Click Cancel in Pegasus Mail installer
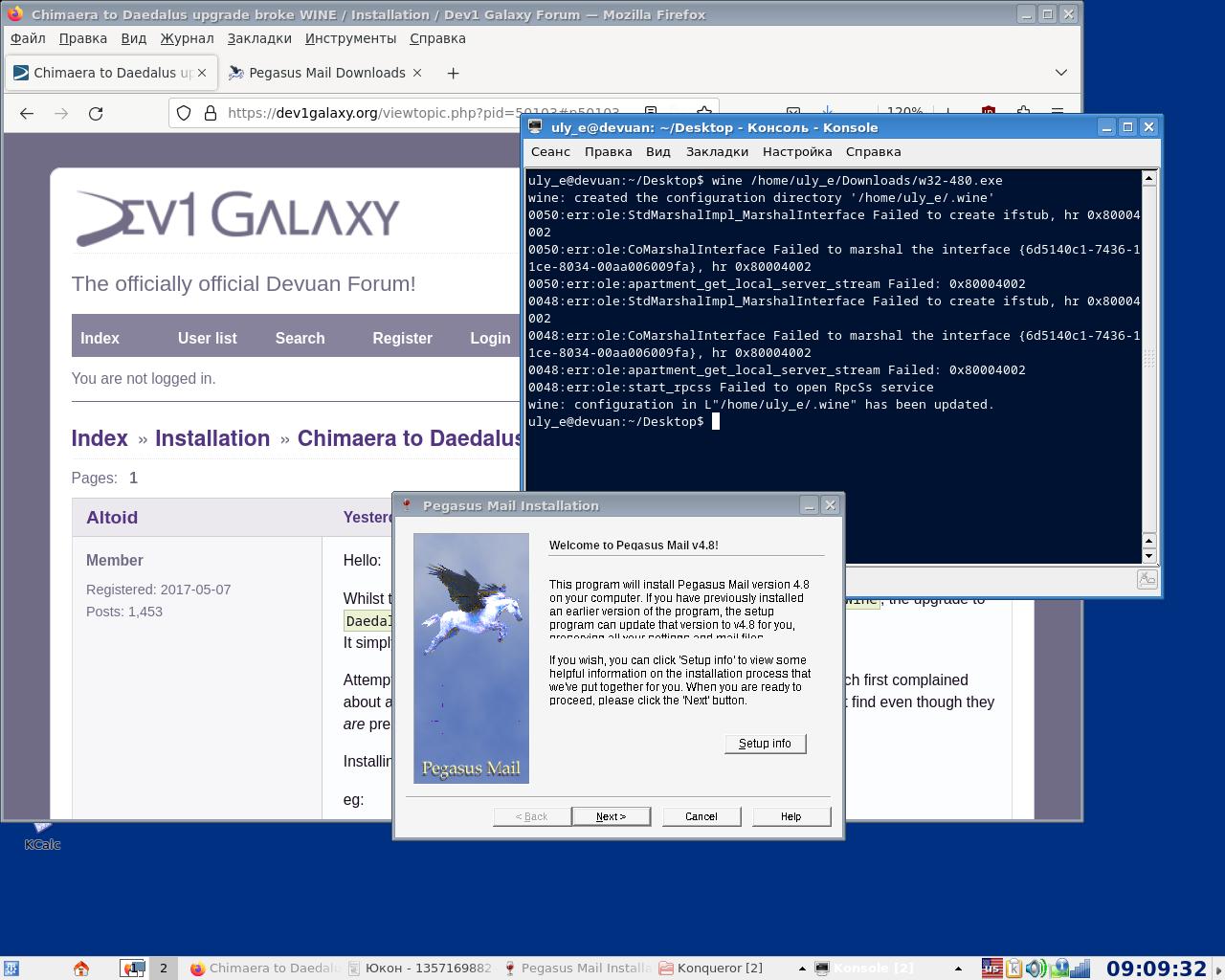Screen dimensions: 1225x980 tap(701, 816)
